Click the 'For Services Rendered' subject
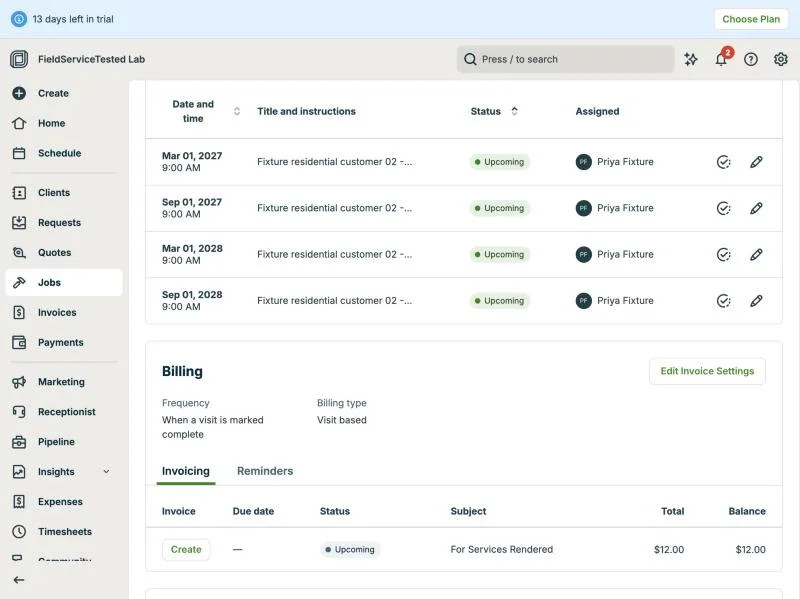This screenshot has width=800, height=599. pyautogui.click(x=502, y=550)
